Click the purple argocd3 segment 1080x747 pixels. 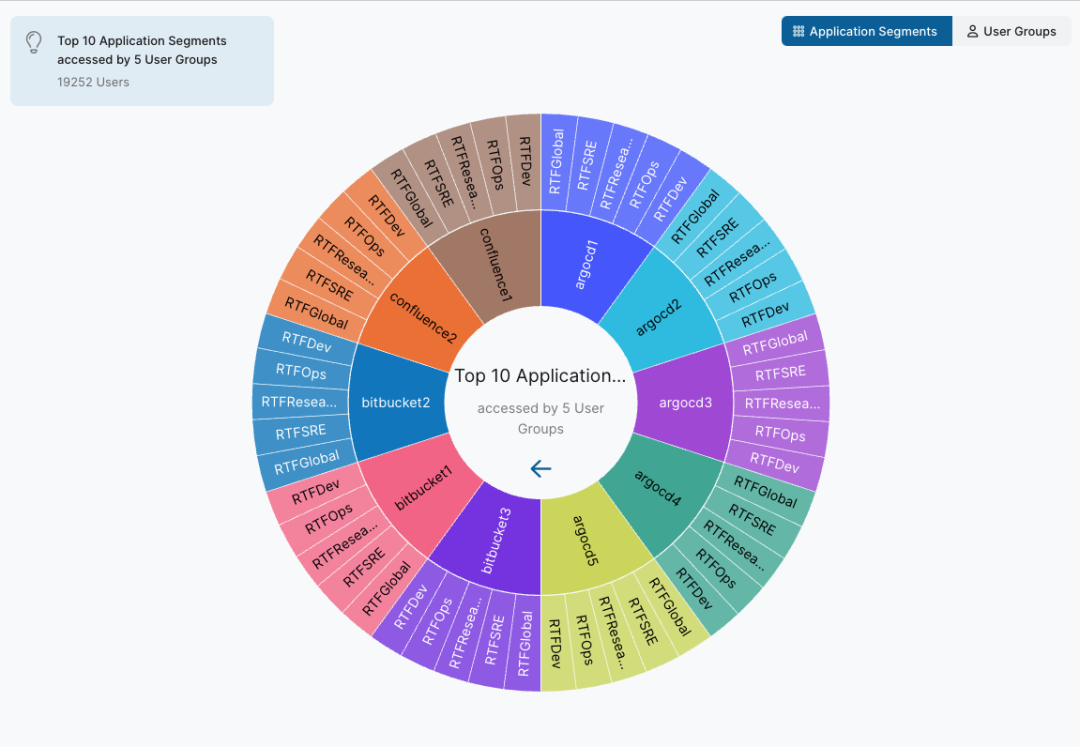coord(686,403)
